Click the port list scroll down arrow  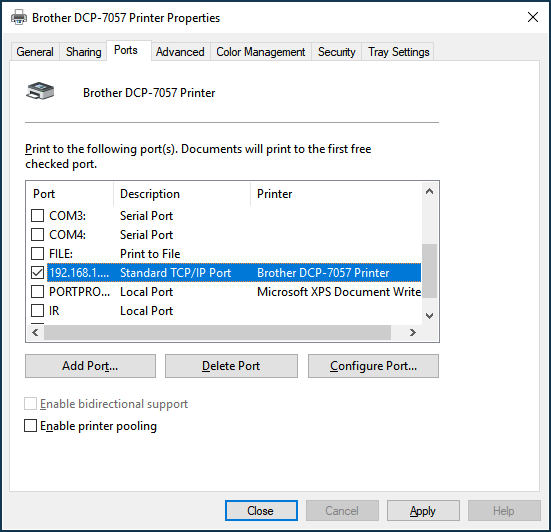(429, 316)
